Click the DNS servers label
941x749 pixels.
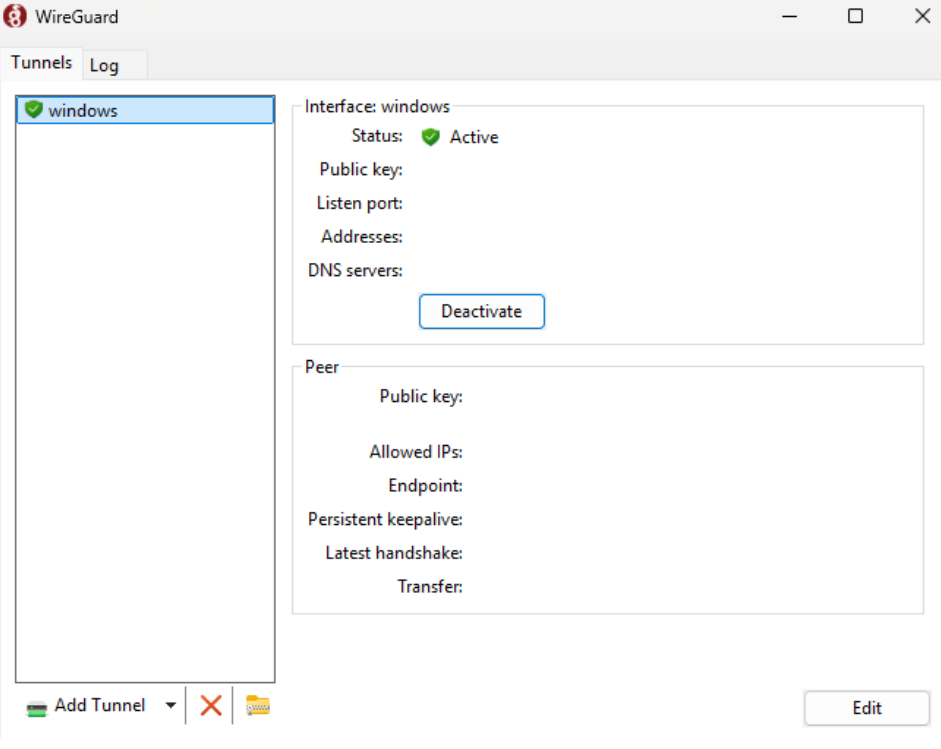pyautogui.click(x=355, y=271)
